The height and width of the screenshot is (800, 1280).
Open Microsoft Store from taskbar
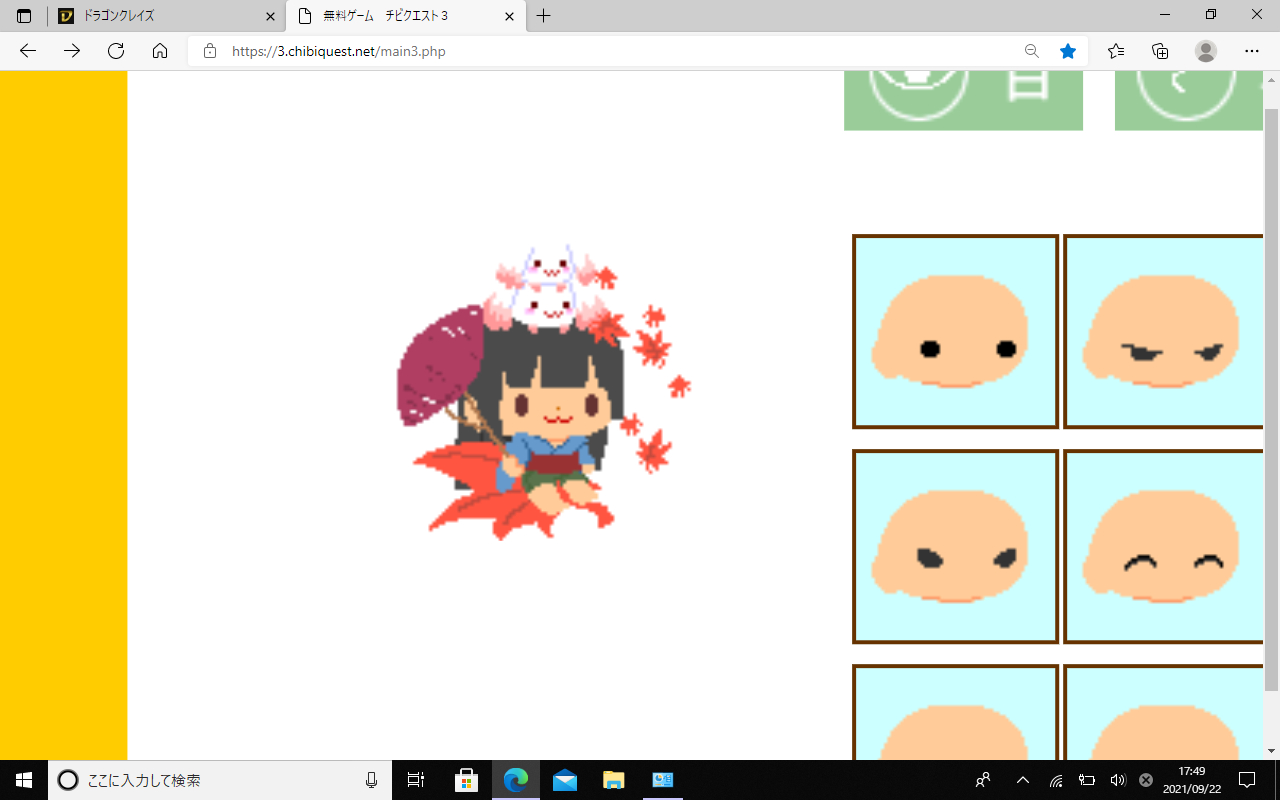click(x=466, y=780)
